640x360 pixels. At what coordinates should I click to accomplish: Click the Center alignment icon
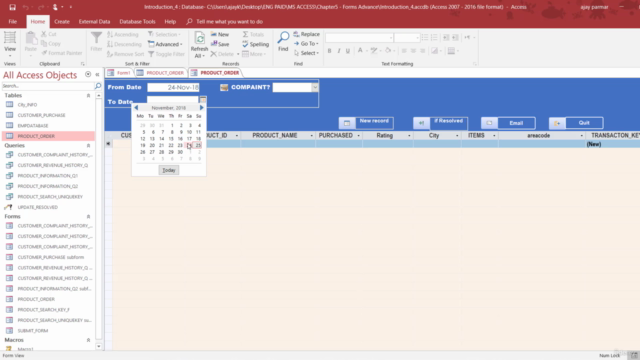click(413, 51)
